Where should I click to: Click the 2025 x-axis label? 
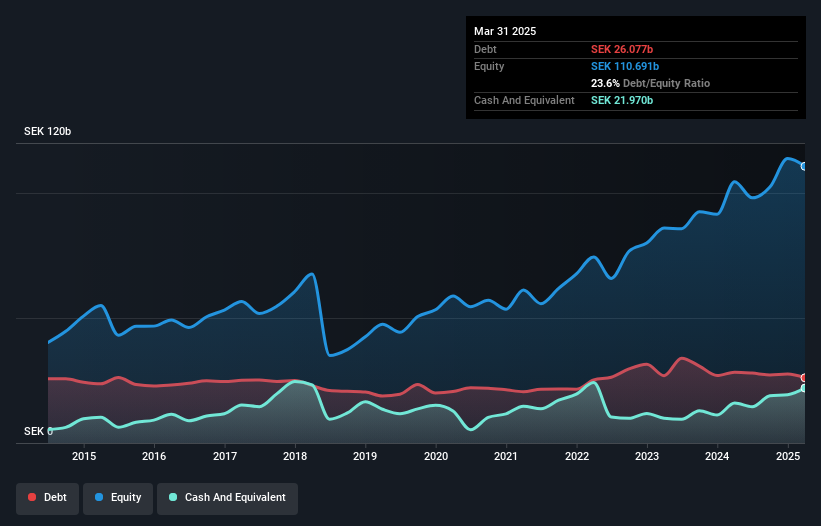pos(788,456)
